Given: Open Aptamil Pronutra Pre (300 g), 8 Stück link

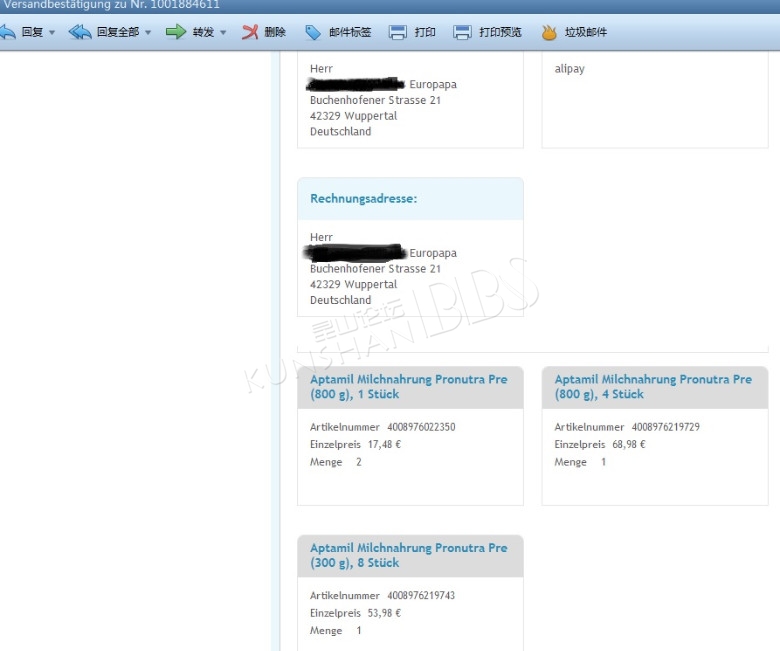Looking at the screenshot, I should pos(408,555).
